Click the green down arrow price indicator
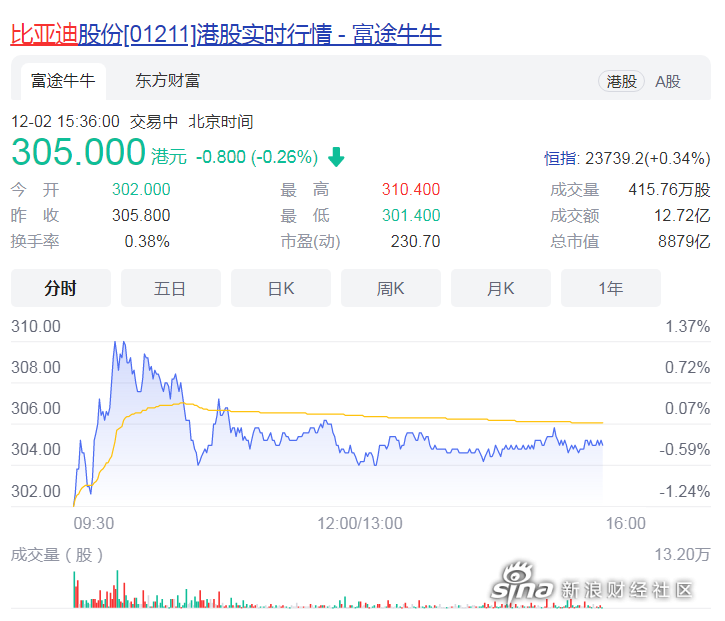725x621 pixels. pos(336,157)
